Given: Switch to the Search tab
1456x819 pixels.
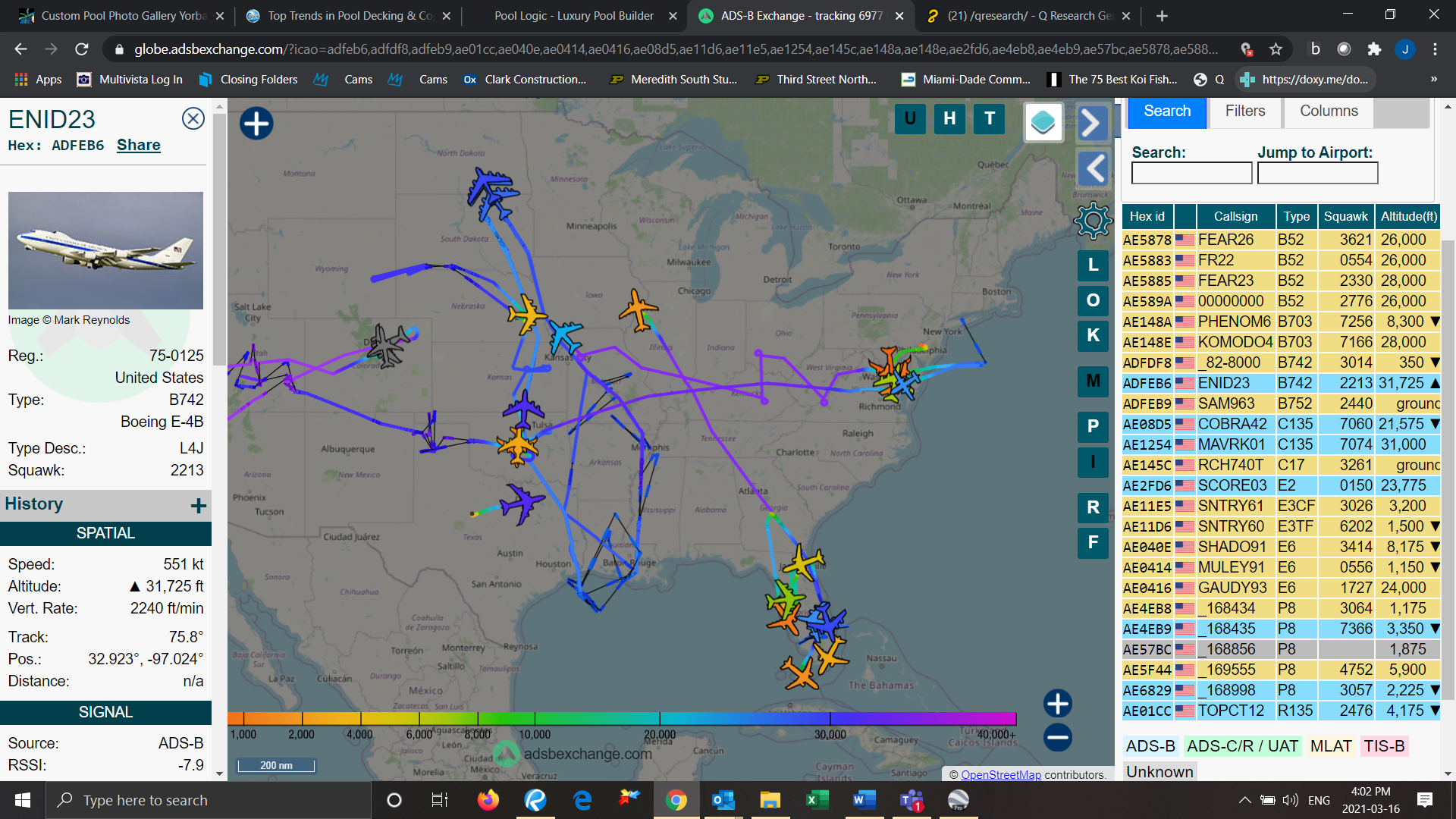Looking at the screenshot, I should (x=1167, y=111).
